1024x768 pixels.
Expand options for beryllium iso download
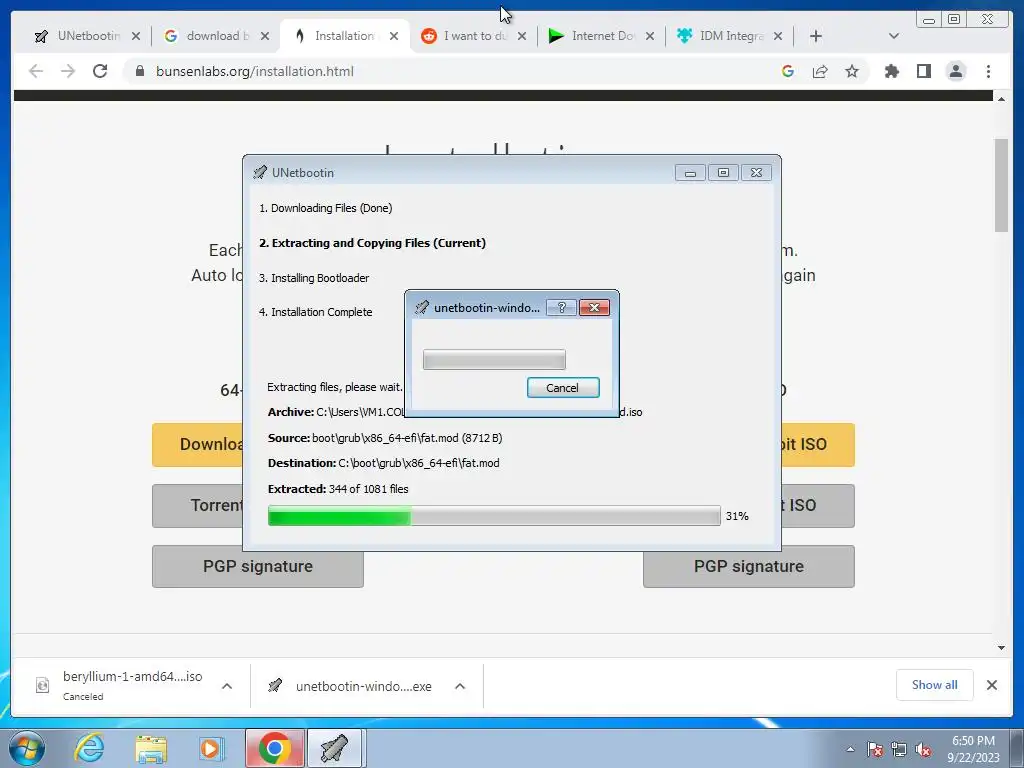pyautogui.click(x=227, y=686)
